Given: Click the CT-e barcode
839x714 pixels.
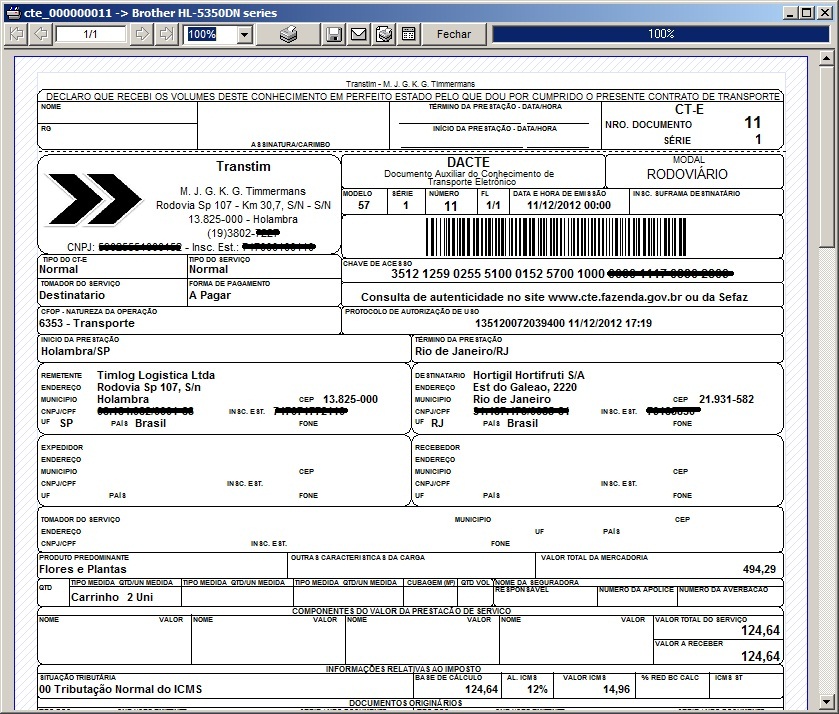Looking at the screenshot, I should click(x=556, y=237).
